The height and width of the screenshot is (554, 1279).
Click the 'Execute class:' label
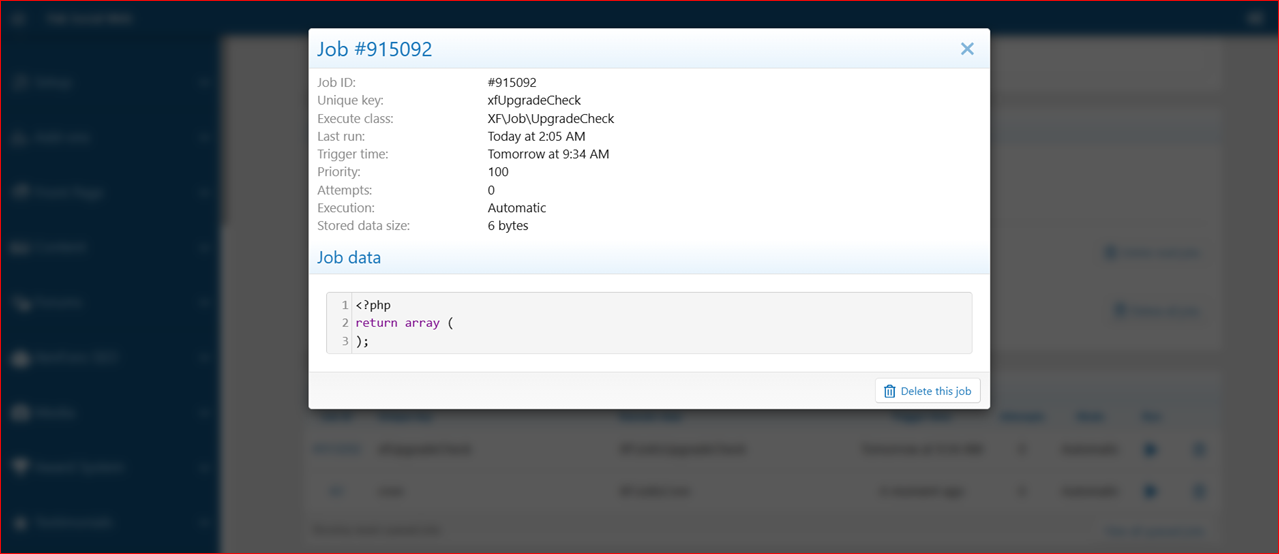tap(355, 119)
